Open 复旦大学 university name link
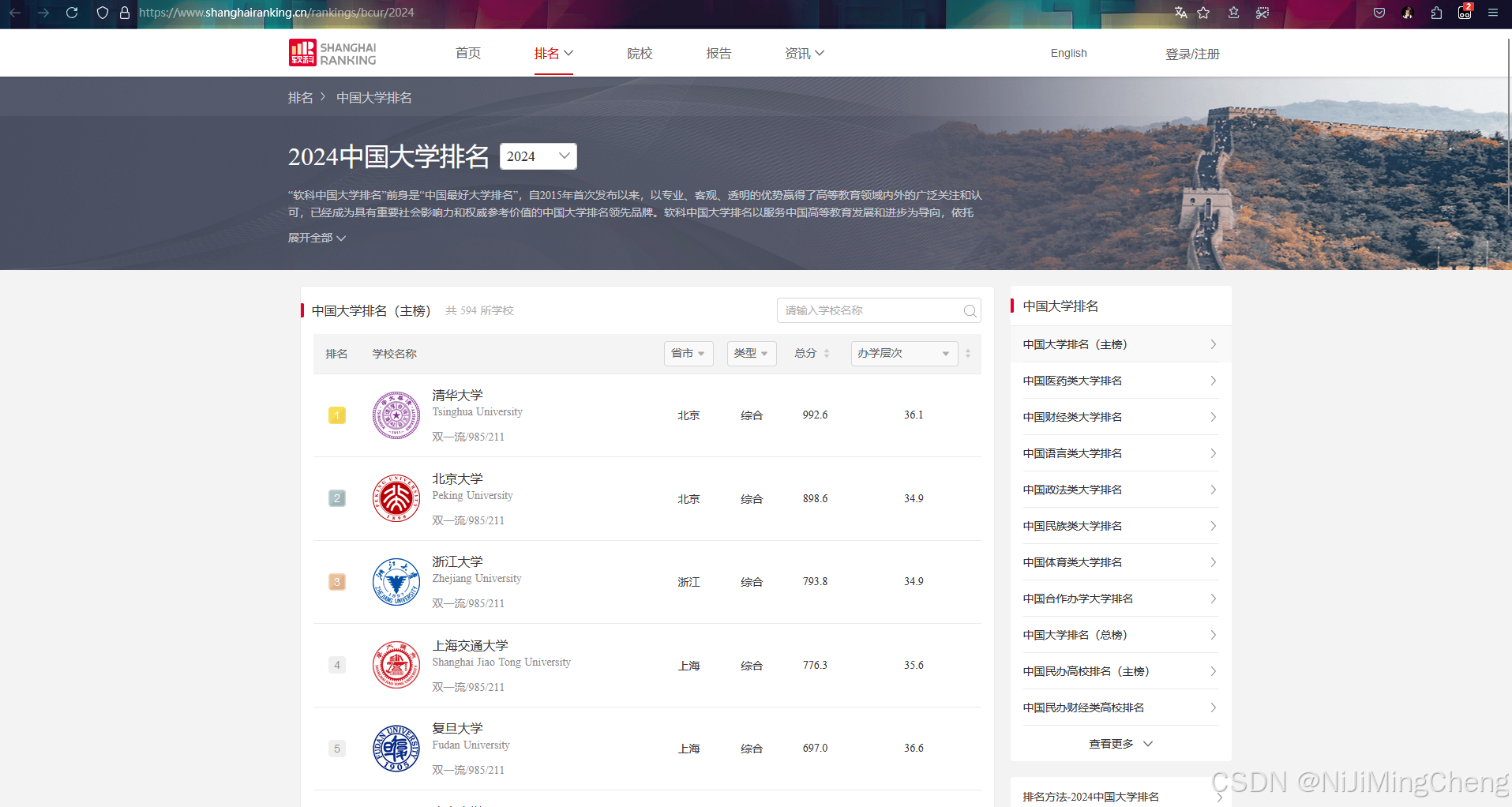 tap(457, 729)
